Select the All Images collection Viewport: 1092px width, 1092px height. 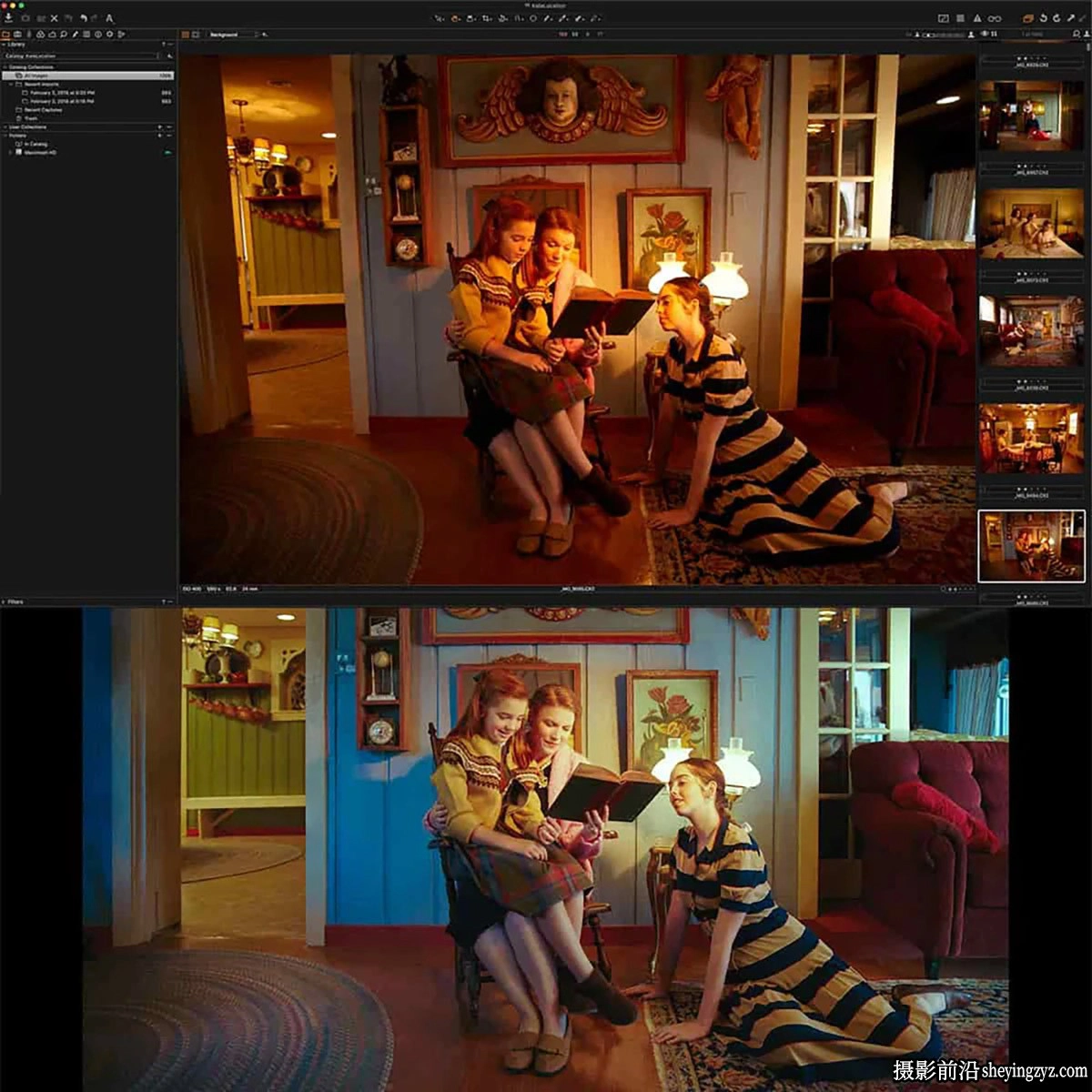88,76
